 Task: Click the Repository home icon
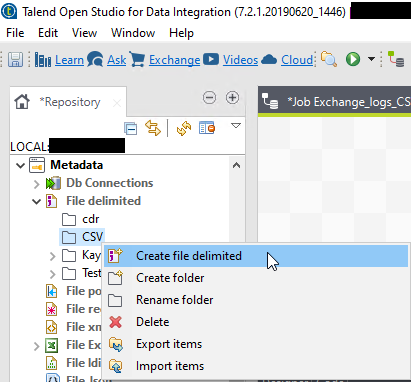(22, 102)
